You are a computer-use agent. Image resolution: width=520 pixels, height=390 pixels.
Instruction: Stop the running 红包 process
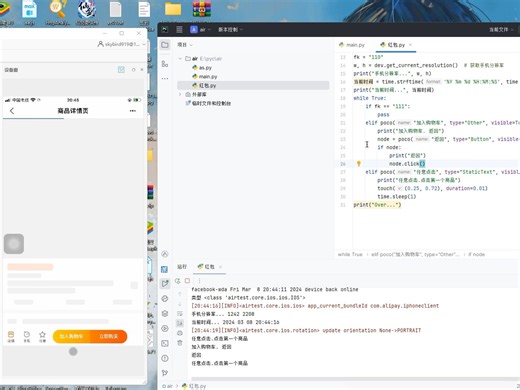coord(187,281)
